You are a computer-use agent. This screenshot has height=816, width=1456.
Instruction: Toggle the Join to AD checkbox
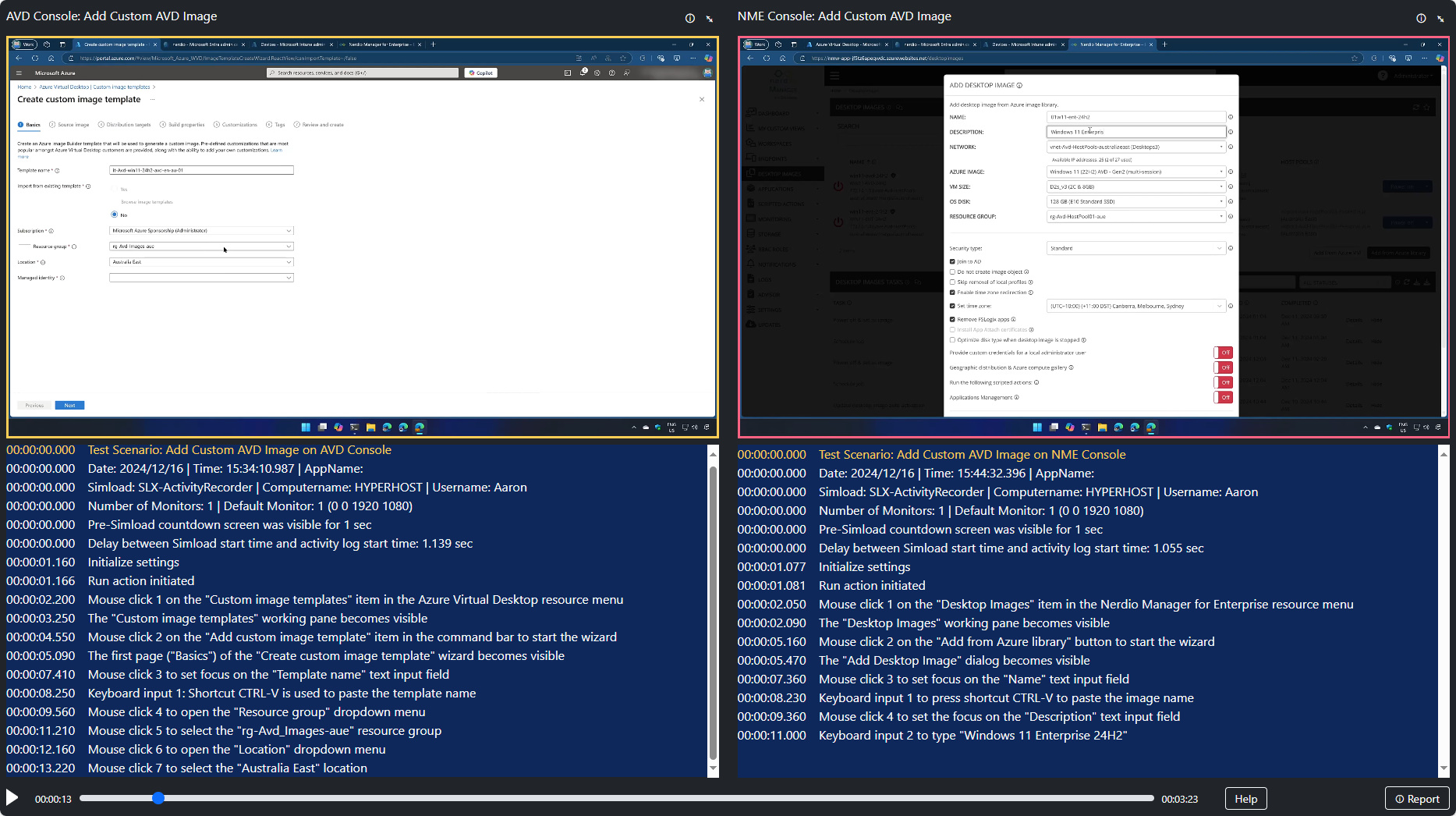[952, 261]
